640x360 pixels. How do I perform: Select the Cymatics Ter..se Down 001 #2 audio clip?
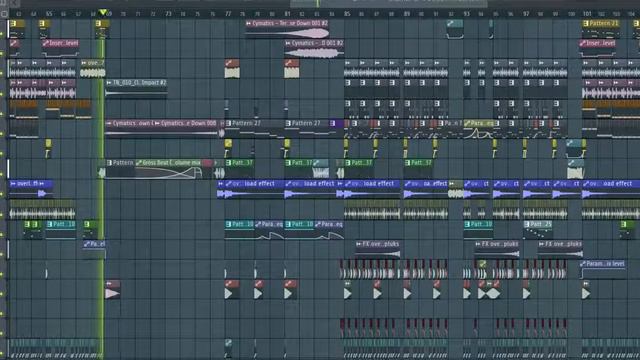click(287, 29)
